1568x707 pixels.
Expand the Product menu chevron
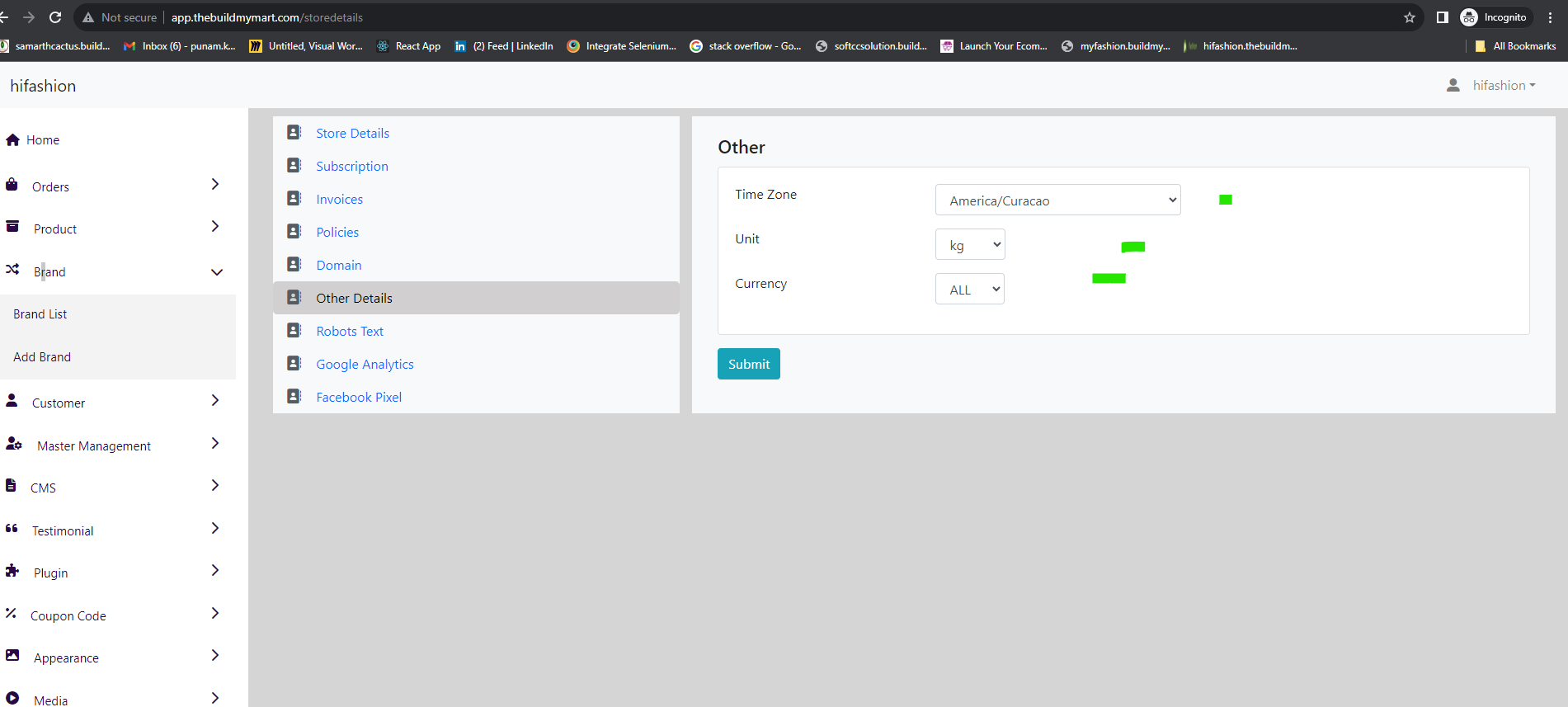(215, 226)
